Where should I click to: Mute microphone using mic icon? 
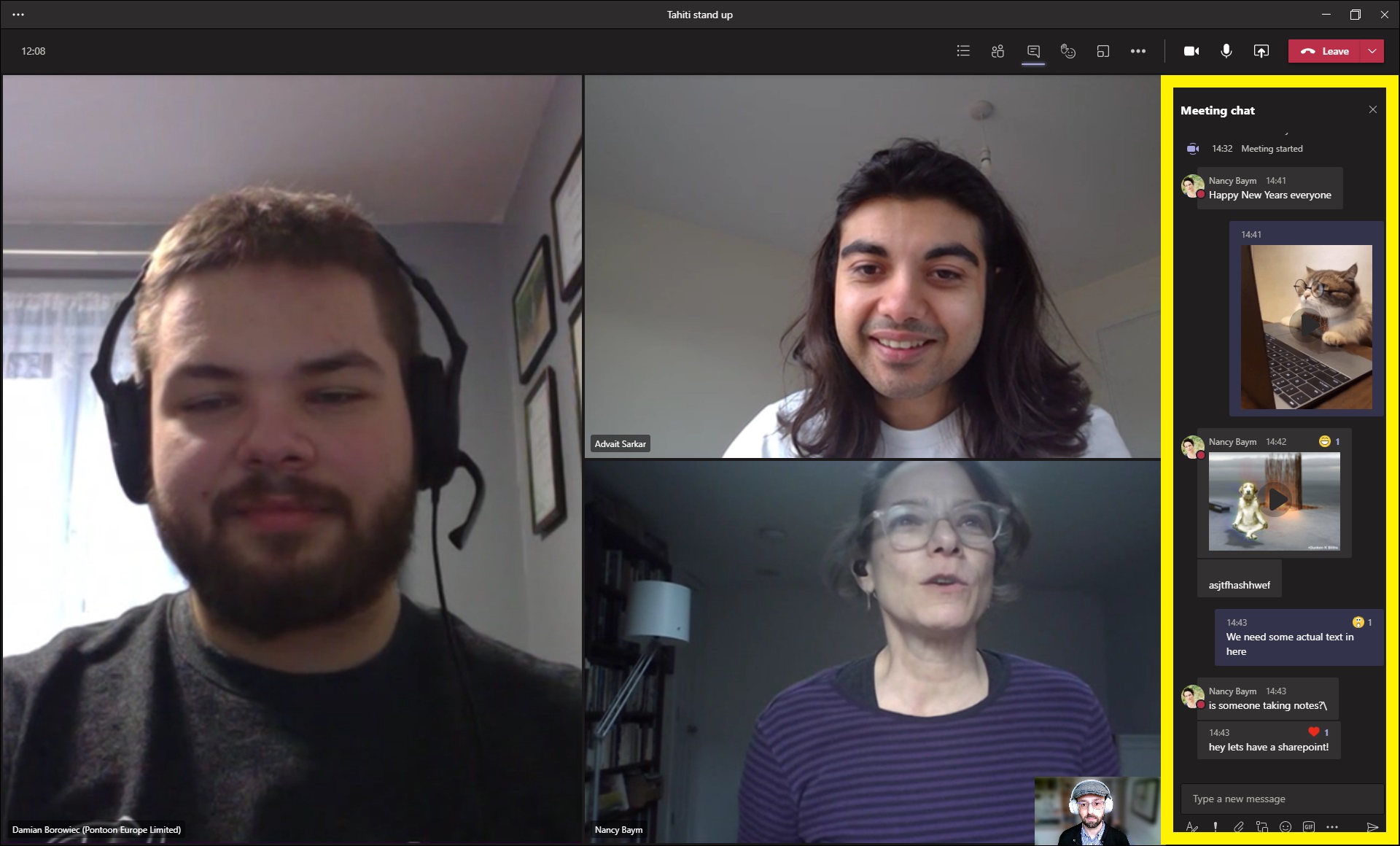(1224, 51)
